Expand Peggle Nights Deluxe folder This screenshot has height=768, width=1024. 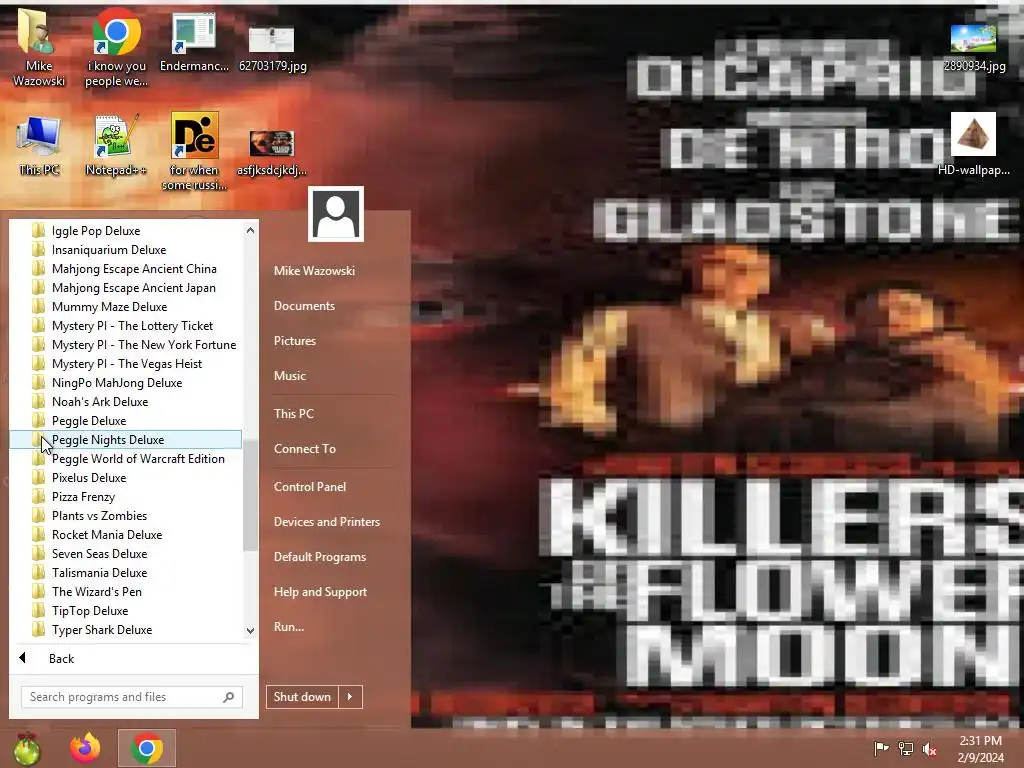pos(125,440)
